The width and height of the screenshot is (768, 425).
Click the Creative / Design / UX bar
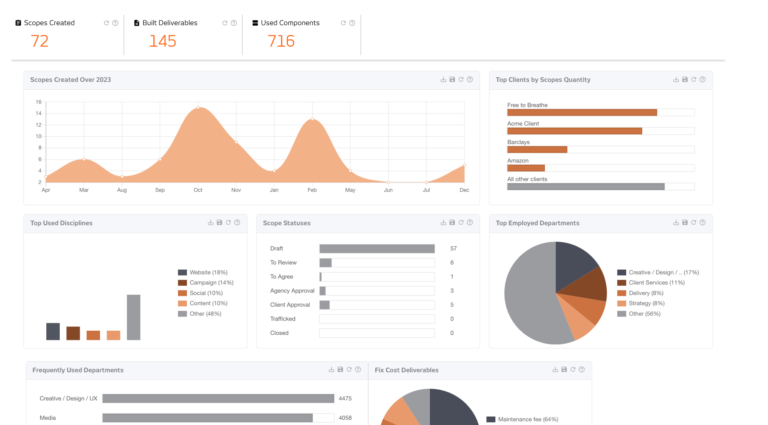[218, 399]
